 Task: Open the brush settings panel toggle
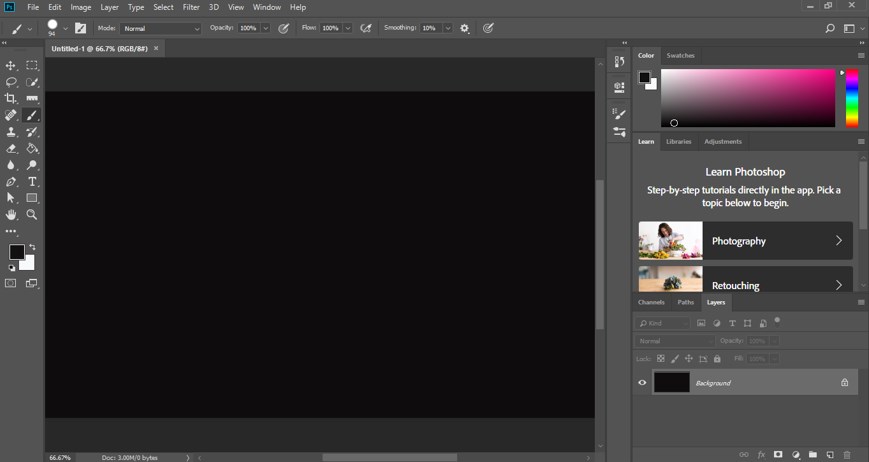(81, 28)
